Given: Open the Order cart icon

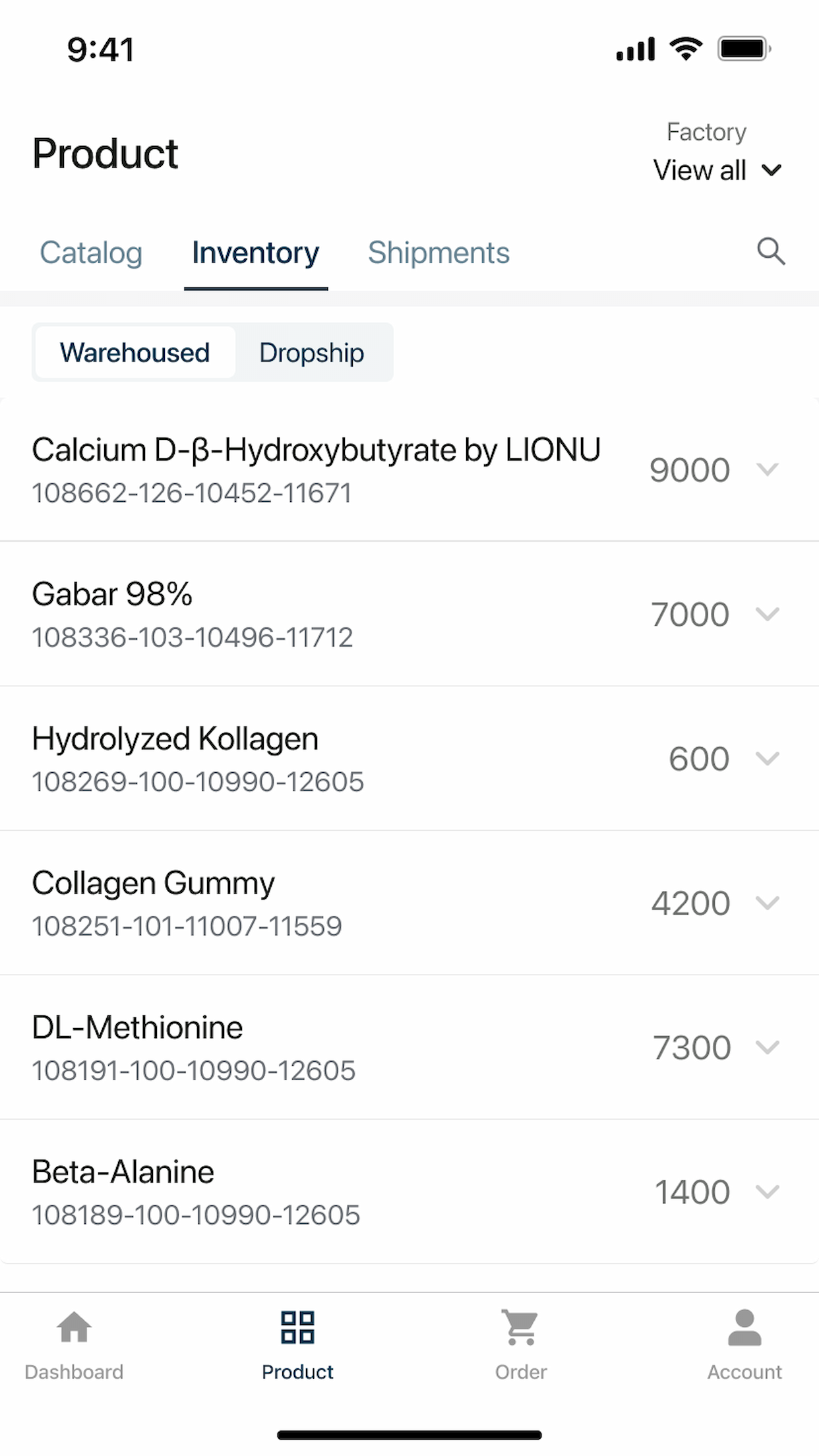Looking at the screenshot, I should 520,1327.
